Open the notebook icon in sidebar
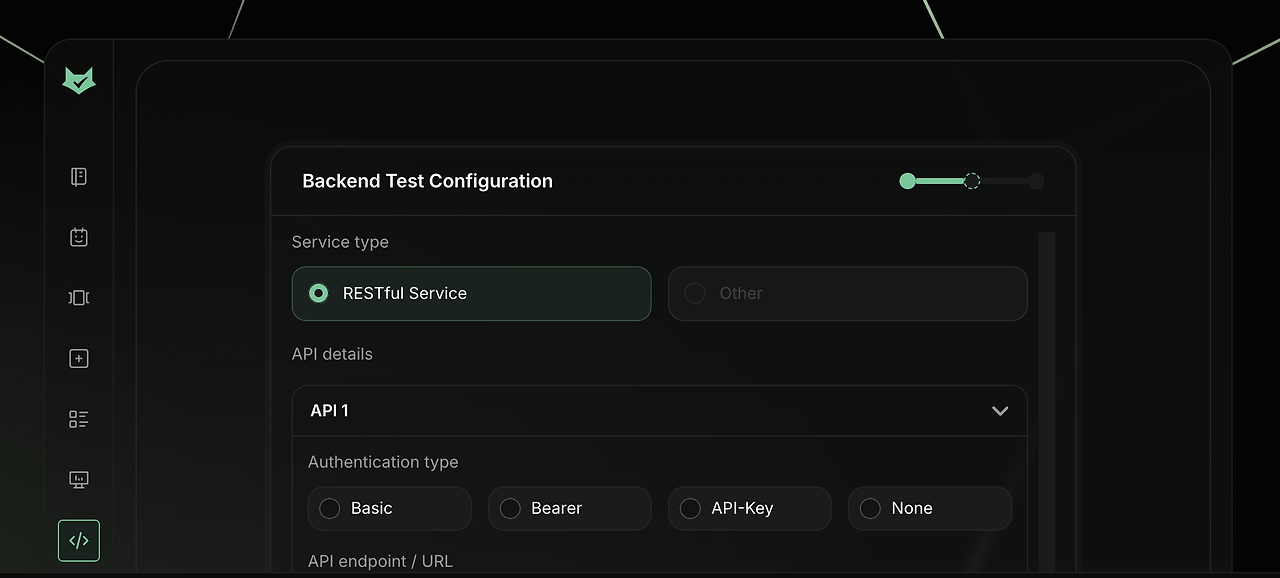 coord(79,177)
